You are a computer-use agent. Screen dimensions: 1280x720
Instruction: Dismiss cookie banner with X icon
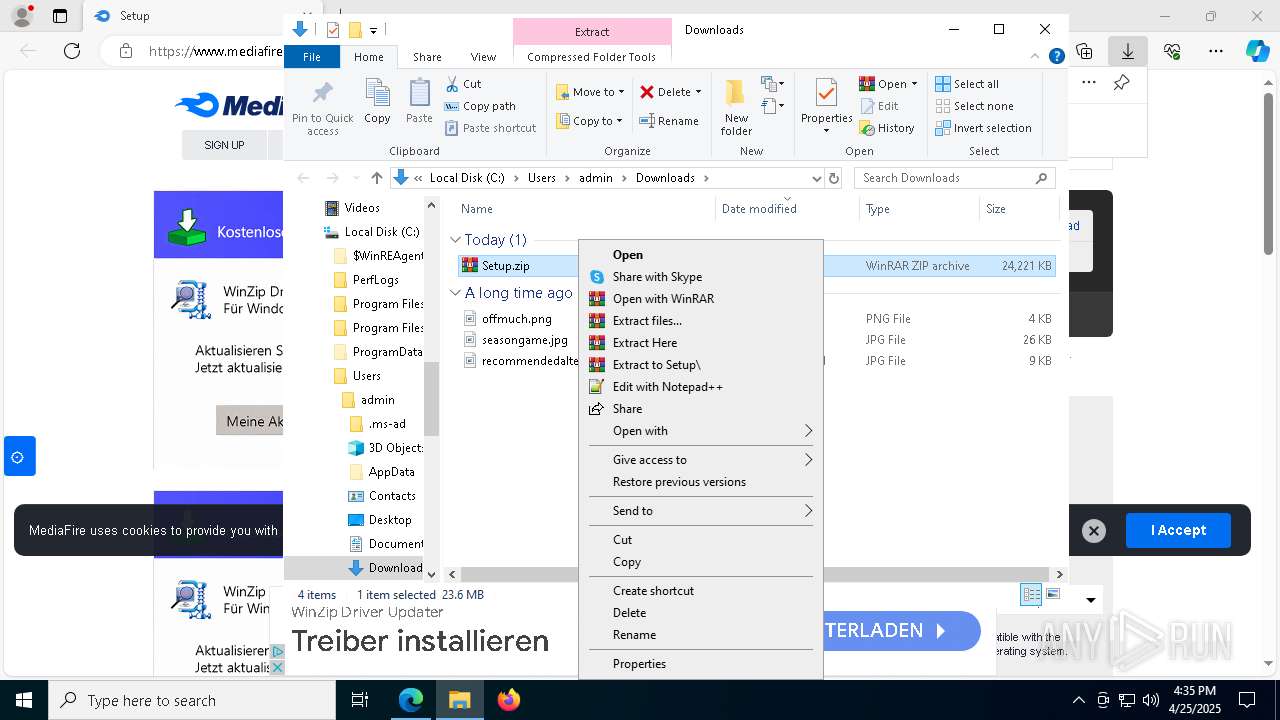pos(1094,531)
